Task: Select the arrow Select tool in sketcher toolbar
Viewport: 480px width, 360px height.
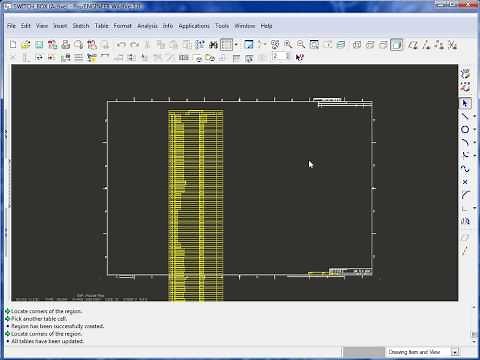Action: point(465,103)
